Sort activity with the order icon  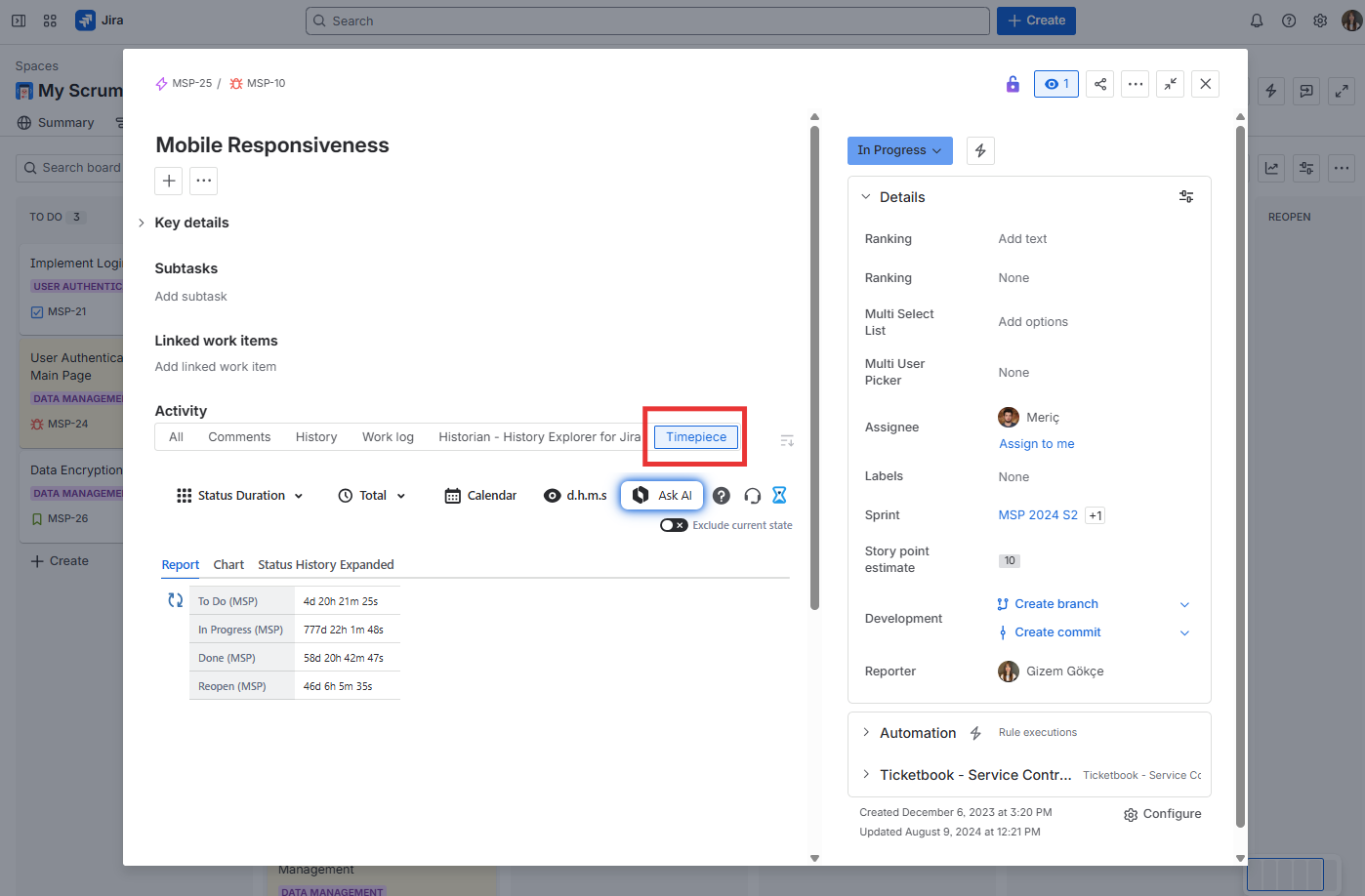coord(787,441)
